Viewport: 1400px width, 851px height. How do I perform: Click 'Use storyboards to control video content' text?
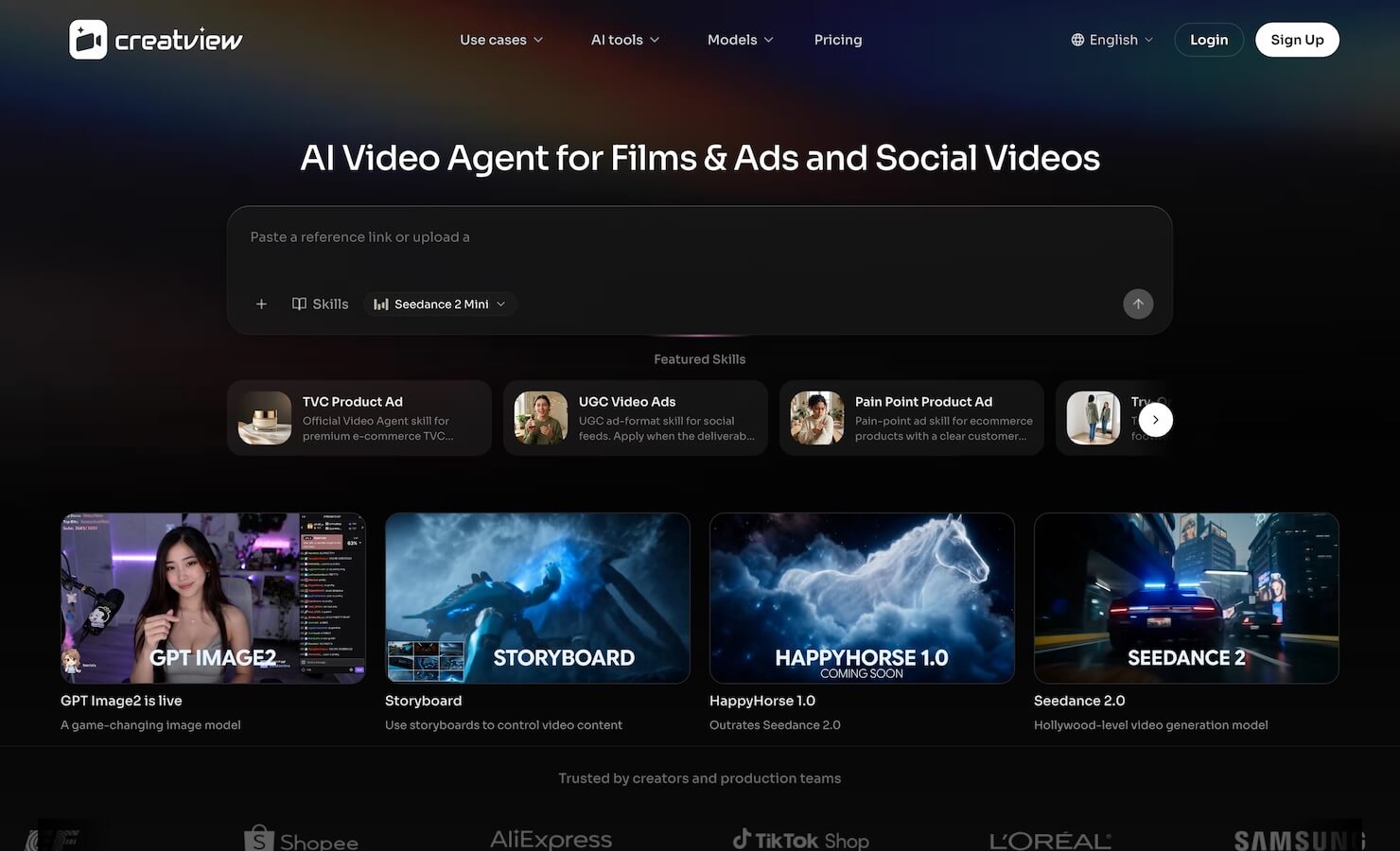click(x=503, y=725)
